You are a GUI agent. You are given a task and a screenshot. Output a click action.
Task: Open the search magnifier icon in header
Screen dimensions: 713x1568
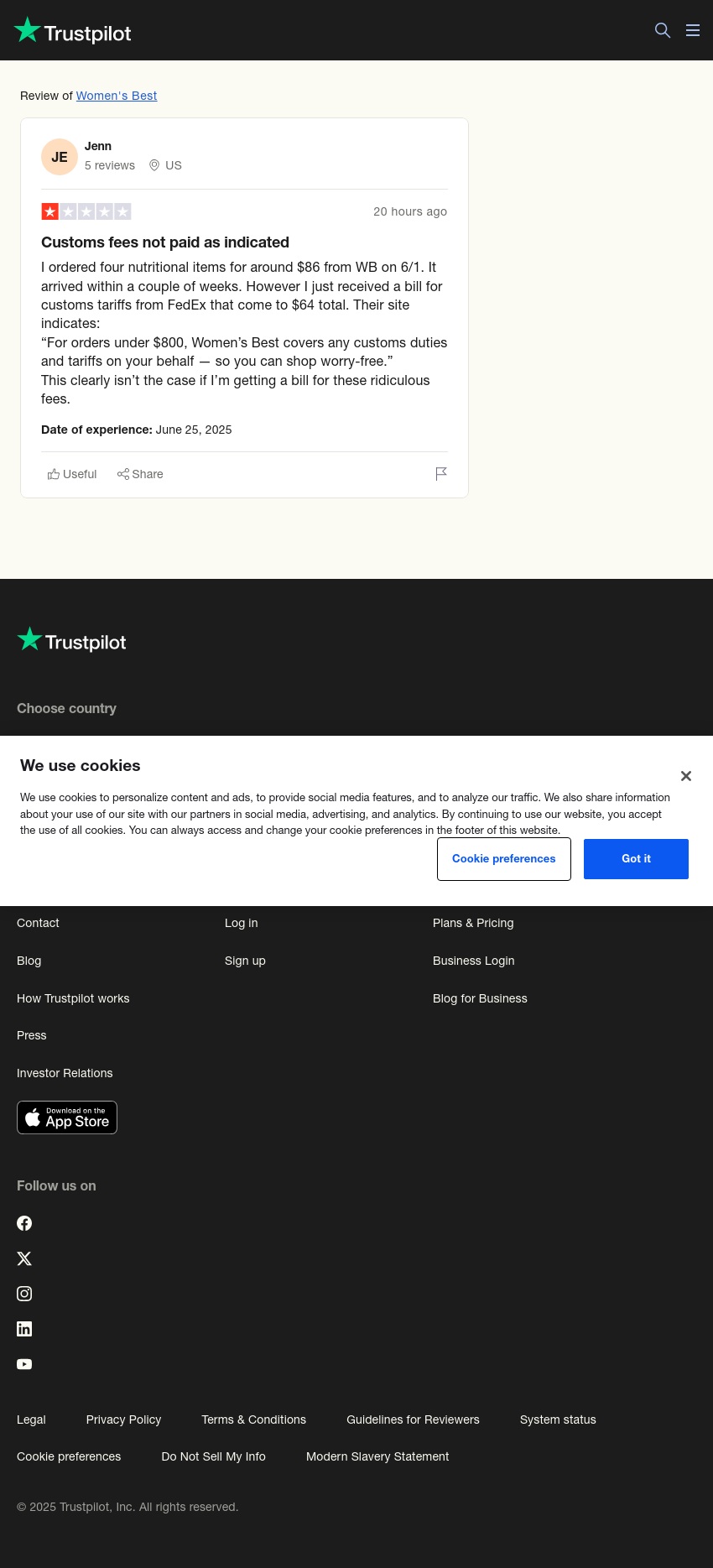point(663,30)
